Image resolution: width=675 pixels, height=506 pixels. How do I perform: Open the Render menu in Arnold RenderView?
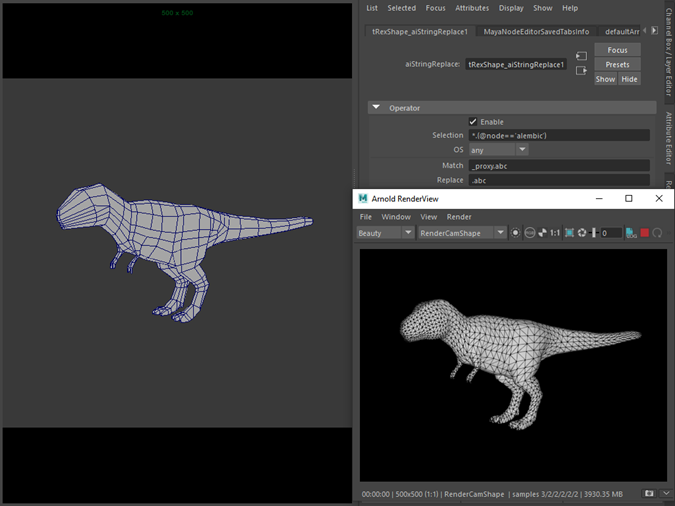[459, 216]
